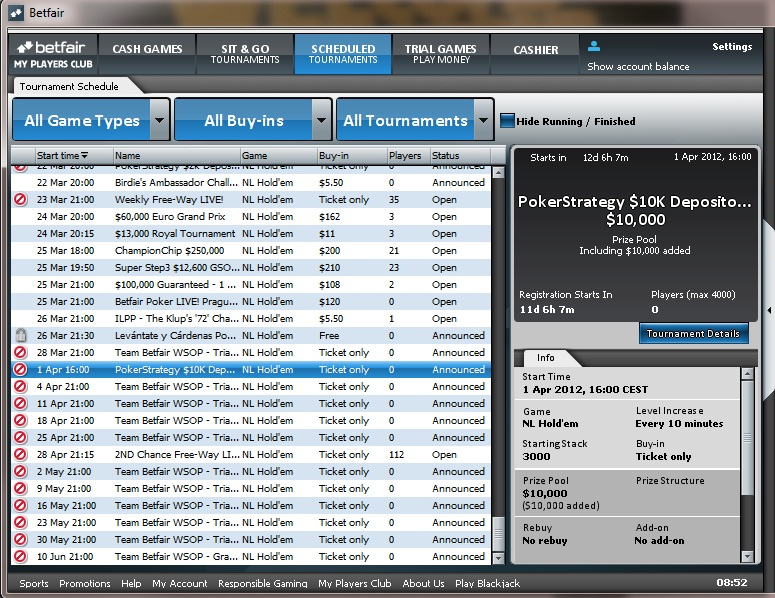Click restricted icon on 30 May 21:00 row

pyautogui.click(x=20, y=540)
